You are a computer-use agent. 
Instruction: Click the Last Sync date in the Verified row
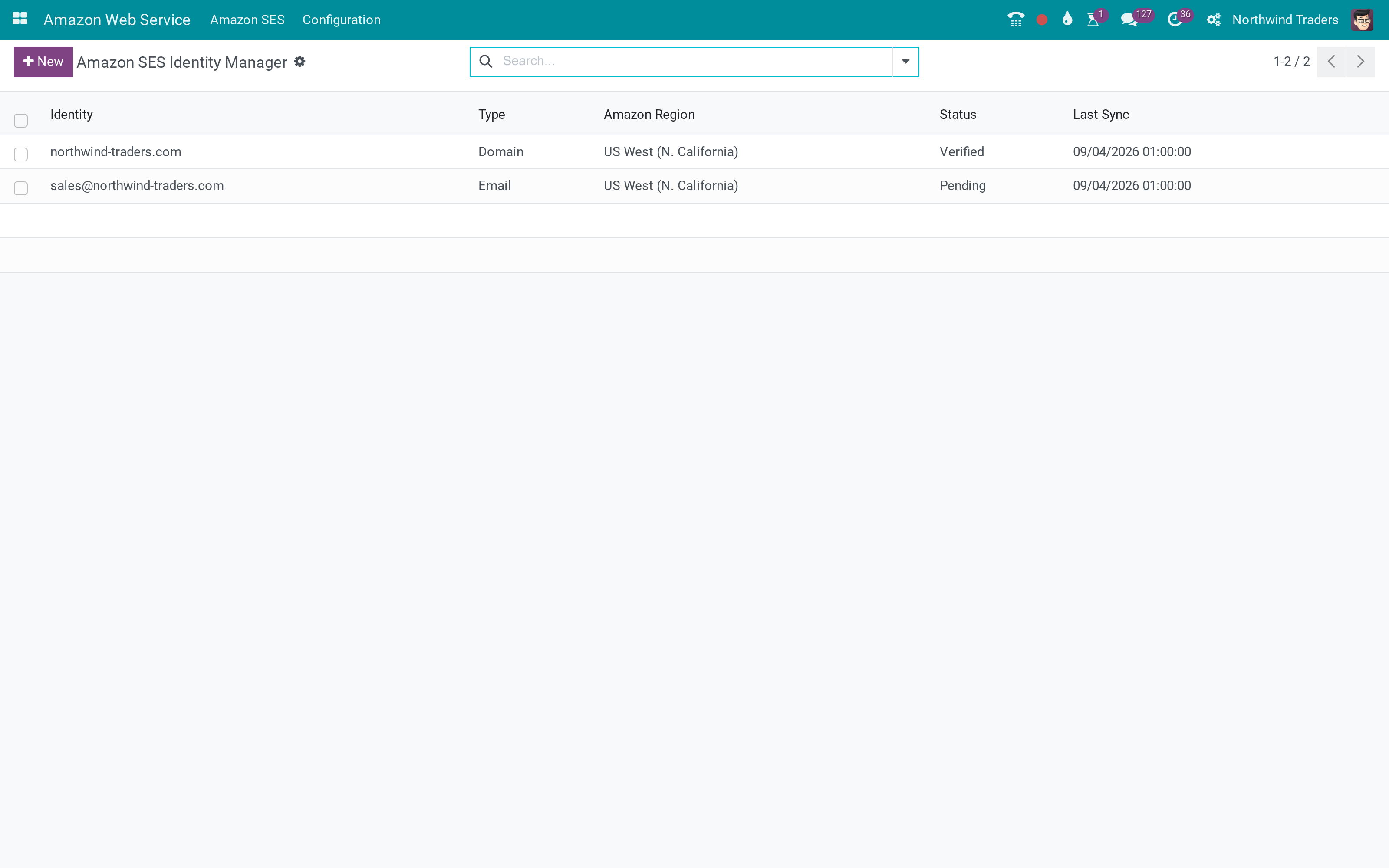1132,151
